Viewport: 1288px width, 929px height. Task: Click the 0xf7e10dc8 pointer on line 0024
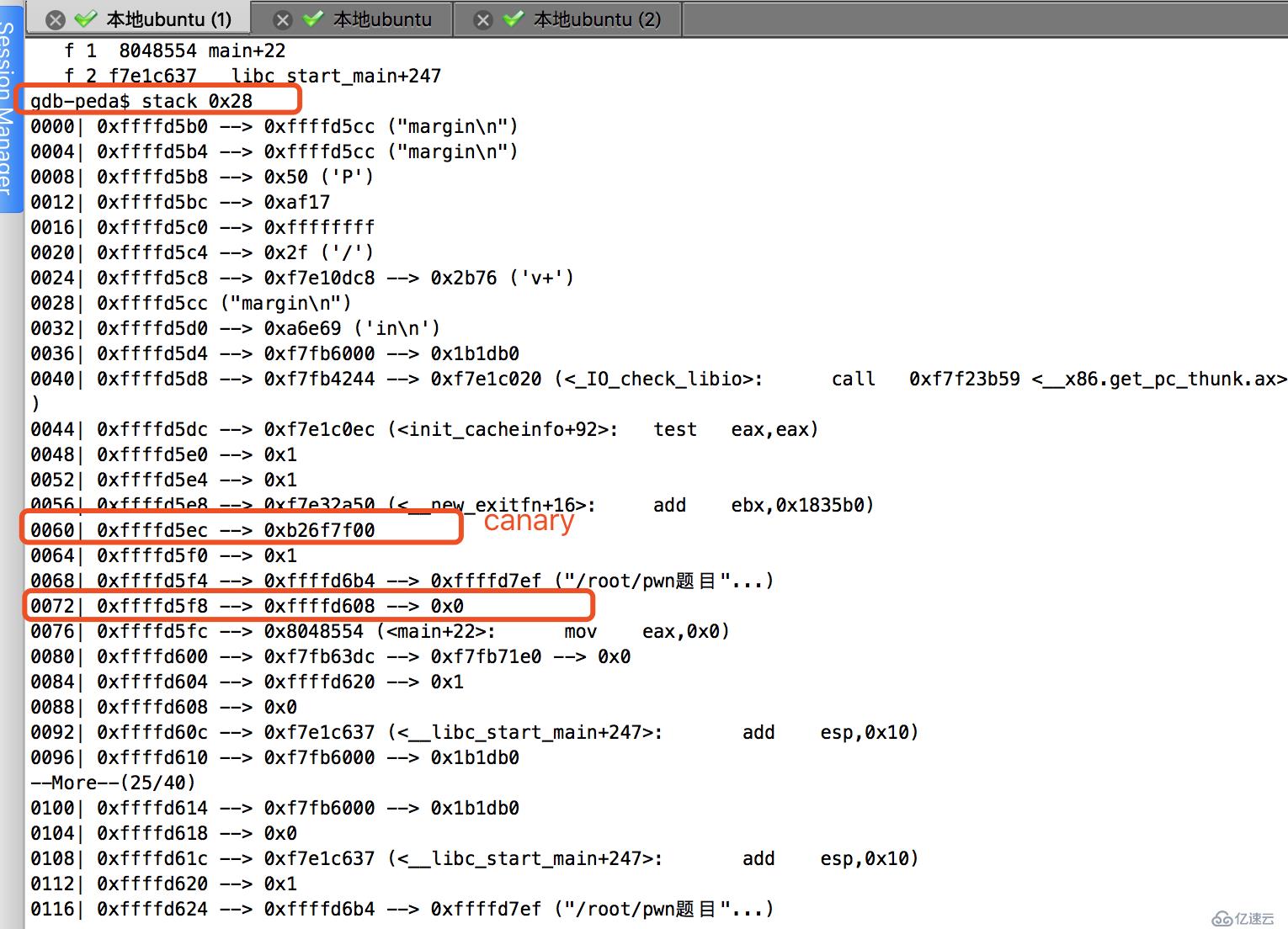point(319,278)
